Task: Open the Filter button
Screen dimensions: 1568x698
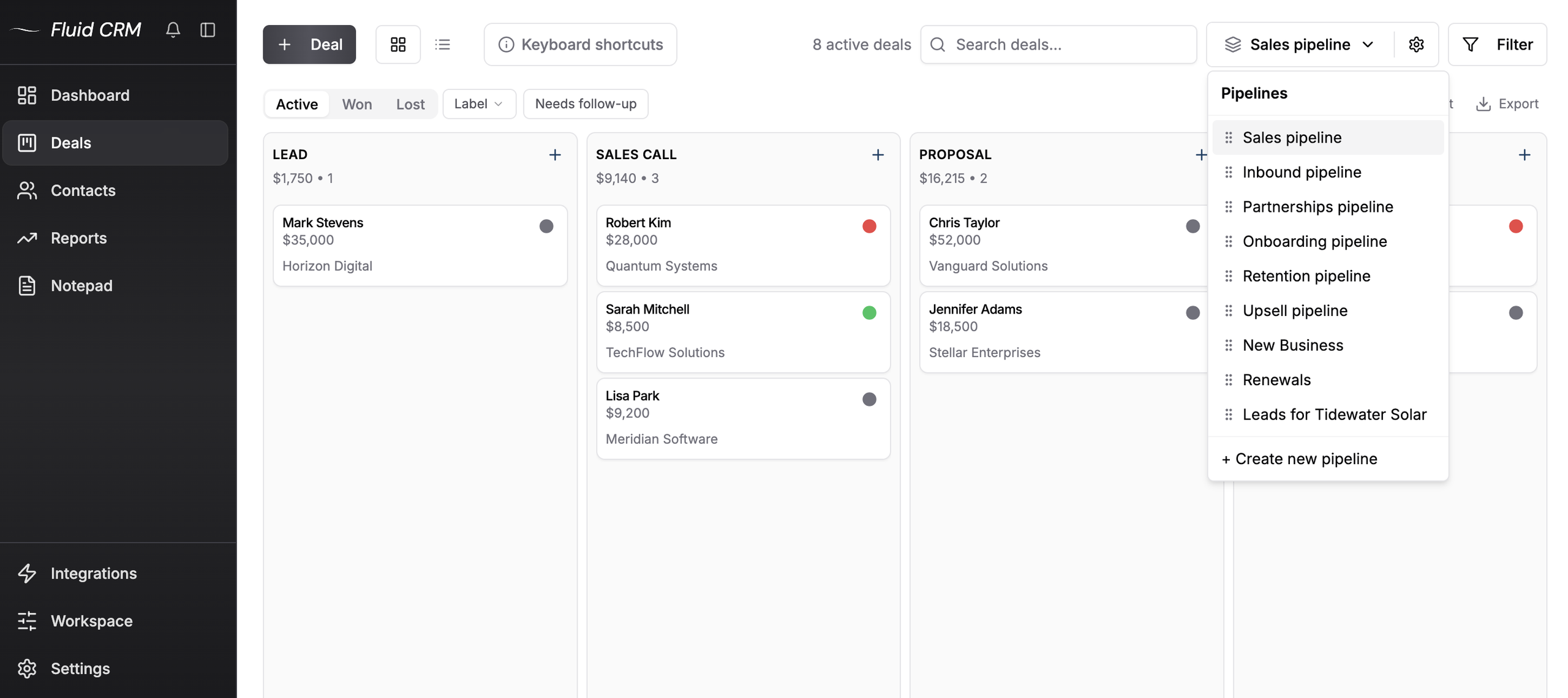Action: (1496, 44)
